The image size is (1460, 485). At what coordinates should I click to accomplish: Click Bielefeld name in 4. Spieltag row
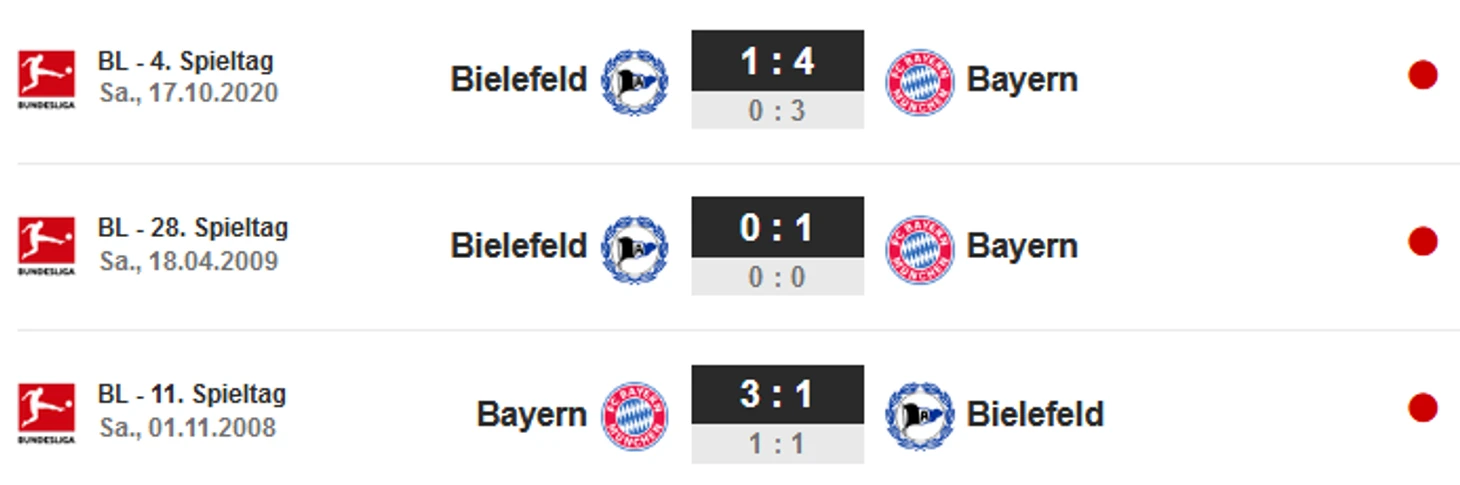click(x=518, y=80)
